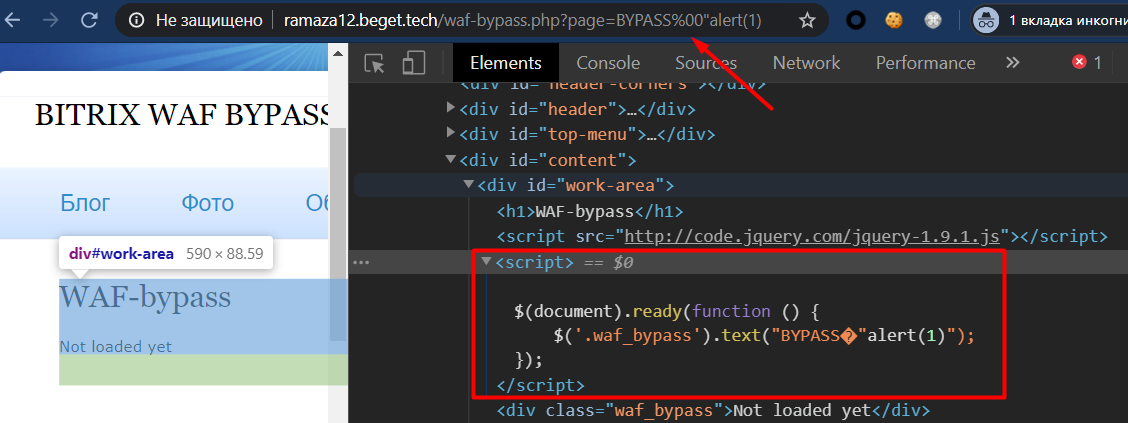Open the jquery-1.9.1.js source link
1128x423 pixels.
click(813, 236)
